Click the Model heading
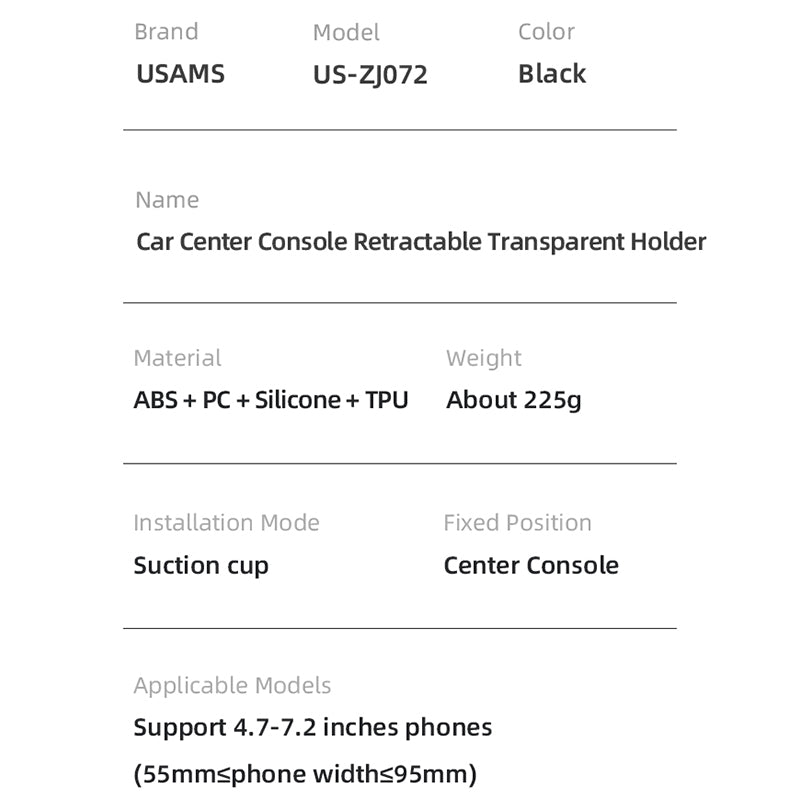This screenshot has height=800, width=800. tap(346, 32)
